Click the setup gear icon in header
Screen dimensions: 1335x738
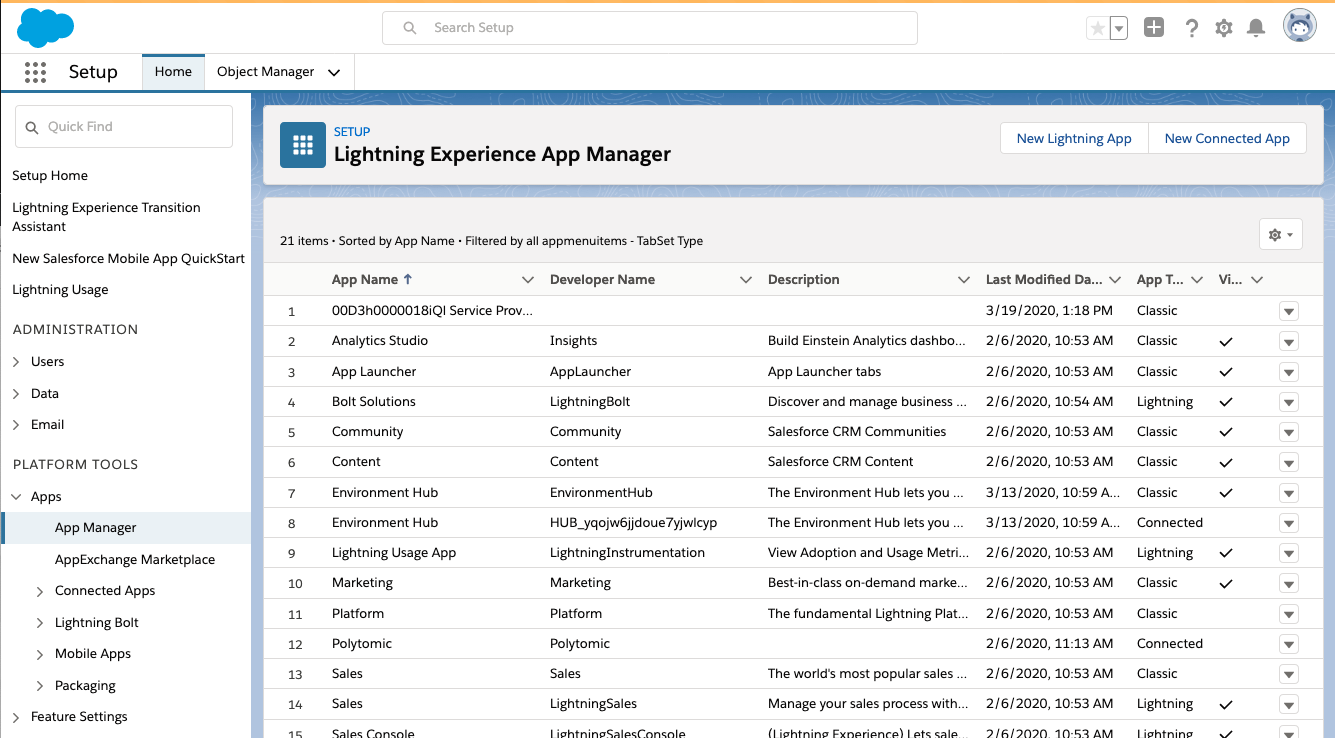click(x=1223, y=28)
